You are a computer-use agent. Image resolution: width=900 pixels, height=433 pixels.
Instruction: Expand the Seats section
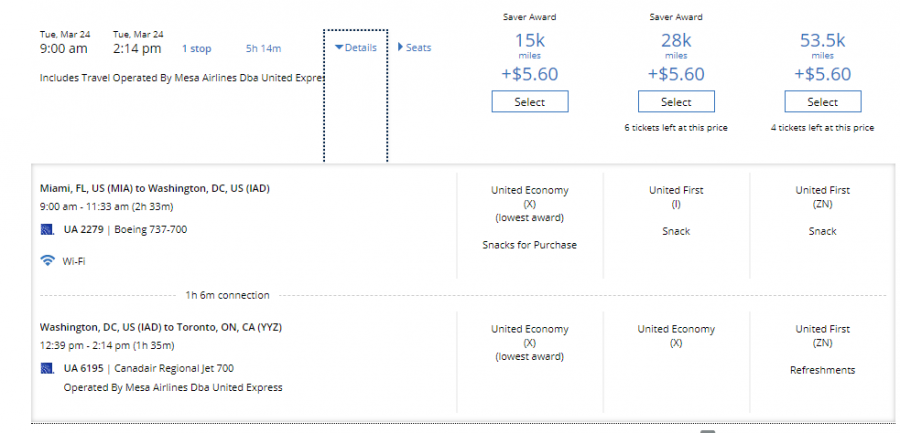pos(415,47)
